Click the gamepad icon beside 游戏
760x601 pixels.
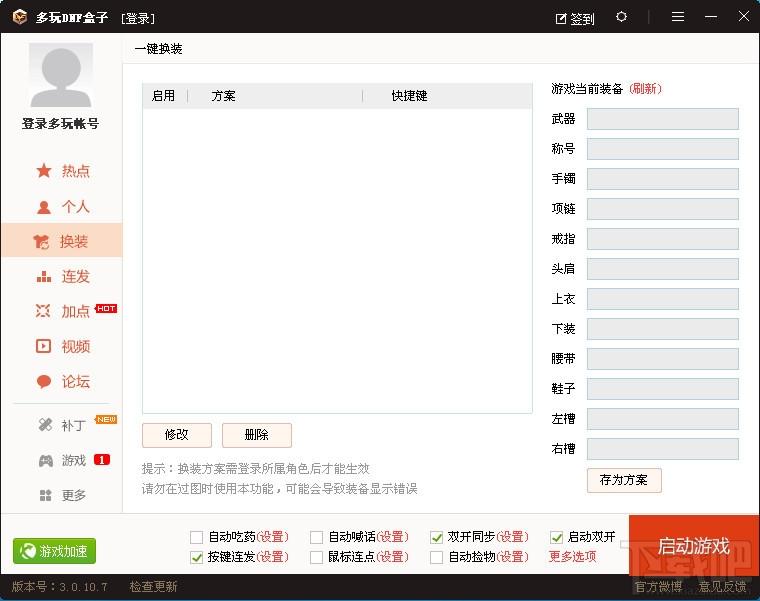pos(46,460)
